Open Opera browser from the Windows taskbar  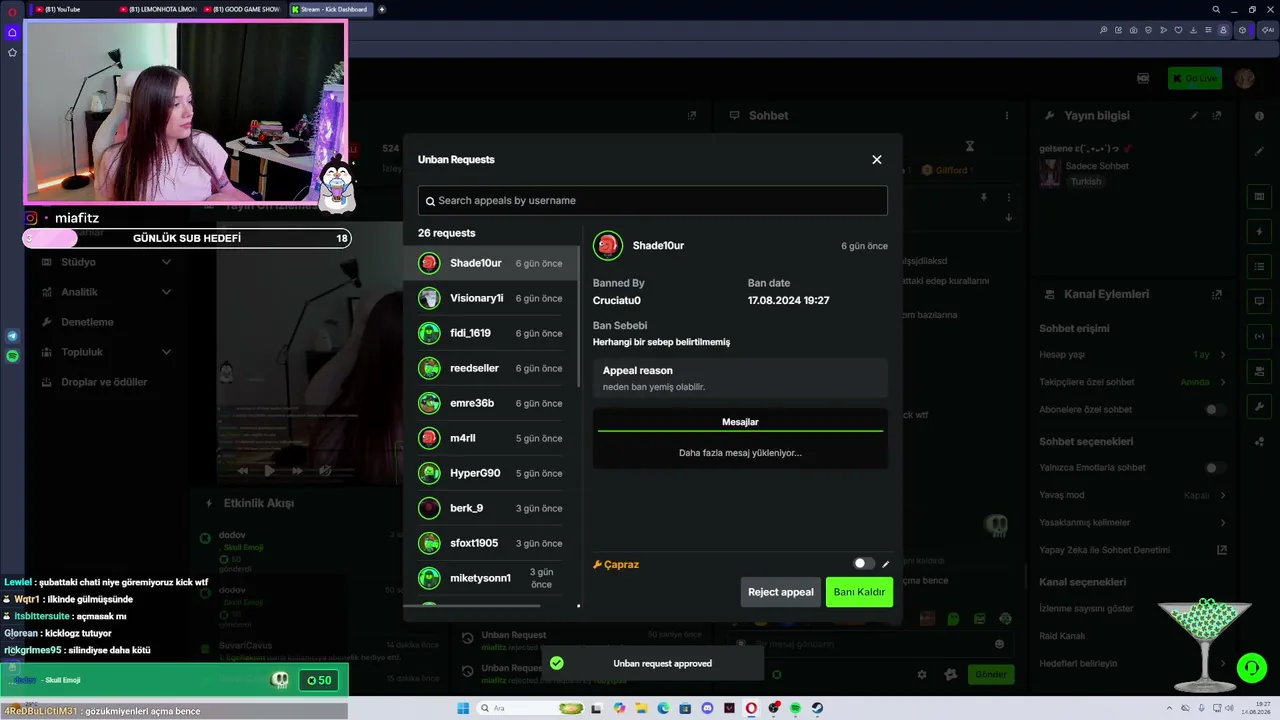[x=751, y=709]
